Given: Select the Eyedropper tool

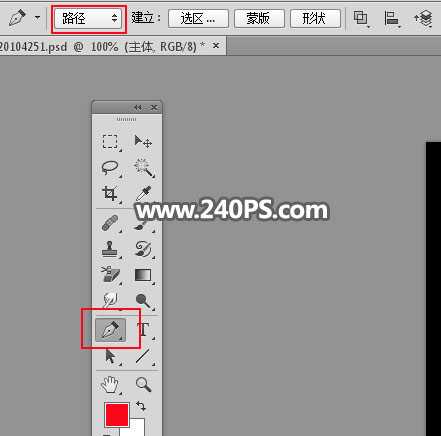Looking at the screenshot, I should click(x=144, y=193).
